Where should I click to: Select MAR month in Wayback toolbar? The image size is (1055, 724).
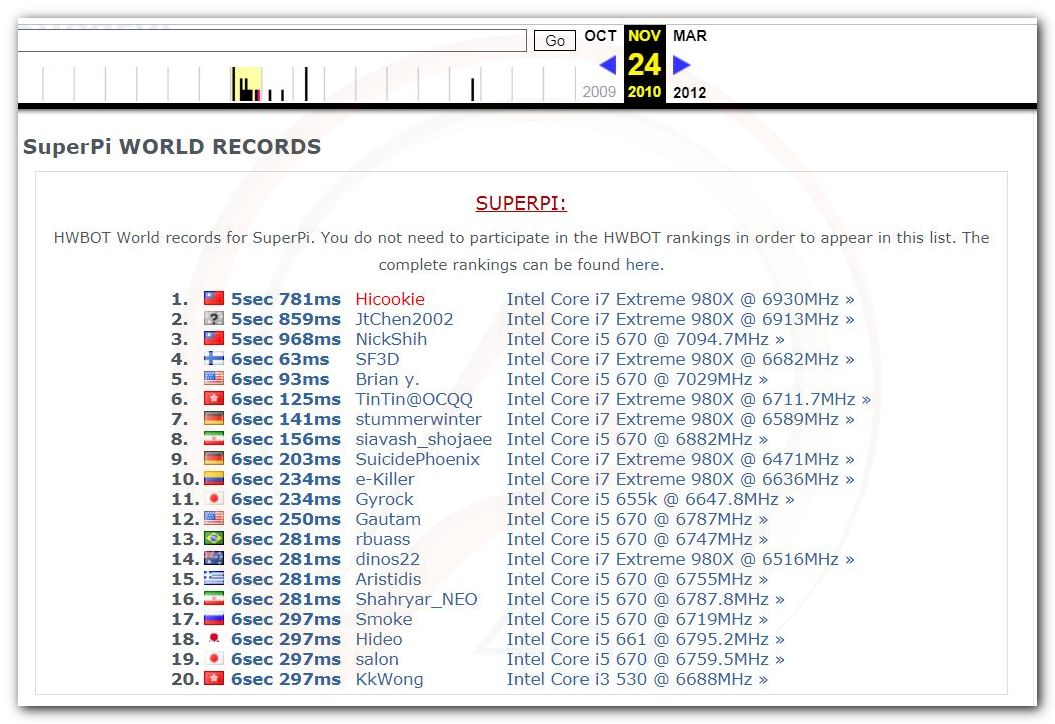pos(690,36)
